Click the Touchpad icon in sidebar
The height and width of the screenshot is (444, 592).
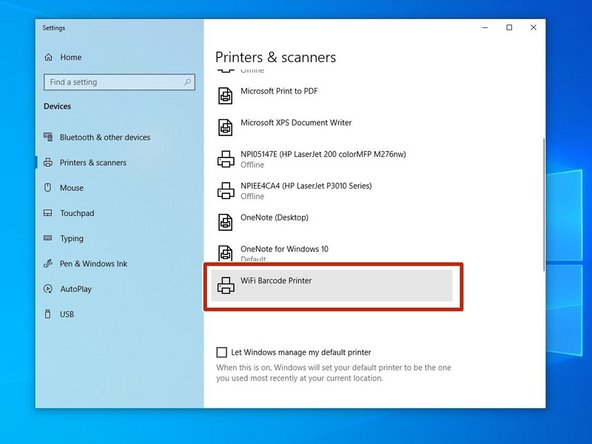click(x=48, y=213)
